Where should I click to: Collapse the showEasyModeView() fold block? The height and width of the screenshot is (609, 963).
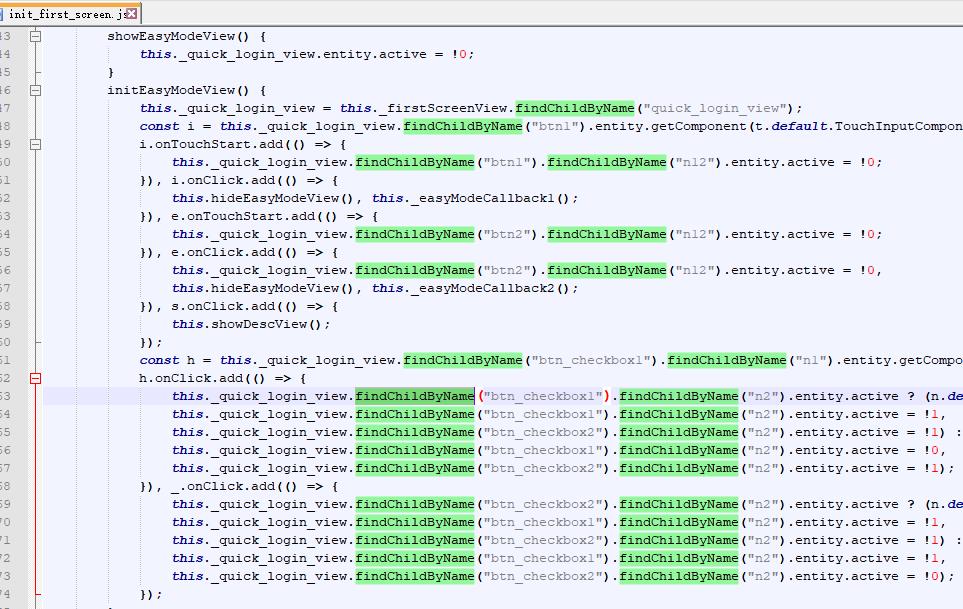click(x=36, y=36)
